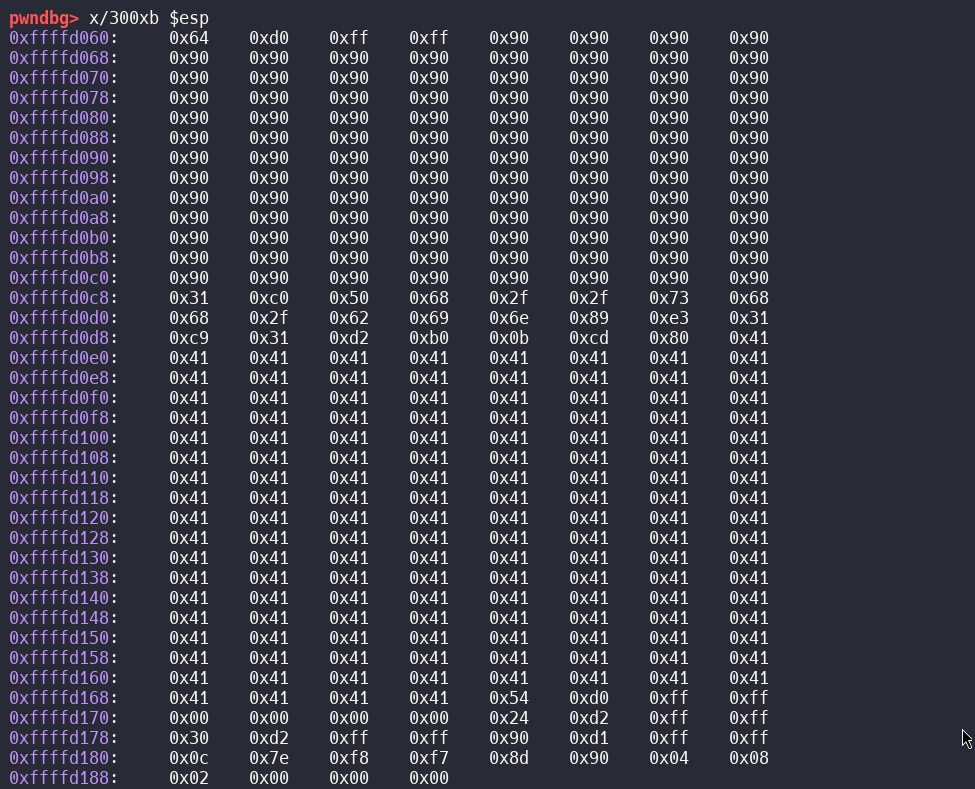
Task: Click the byte value 0x04
Action: coord(669,758)
